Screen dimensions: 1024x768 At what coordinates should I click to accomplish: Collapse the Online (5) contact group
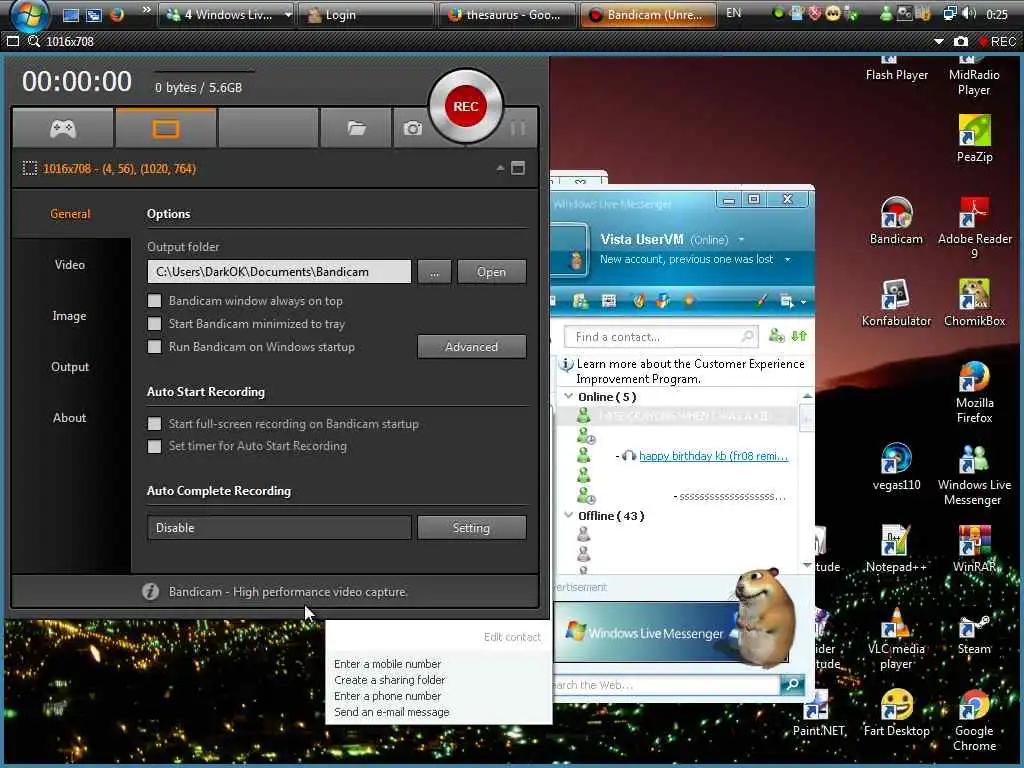tap(569, 396)
